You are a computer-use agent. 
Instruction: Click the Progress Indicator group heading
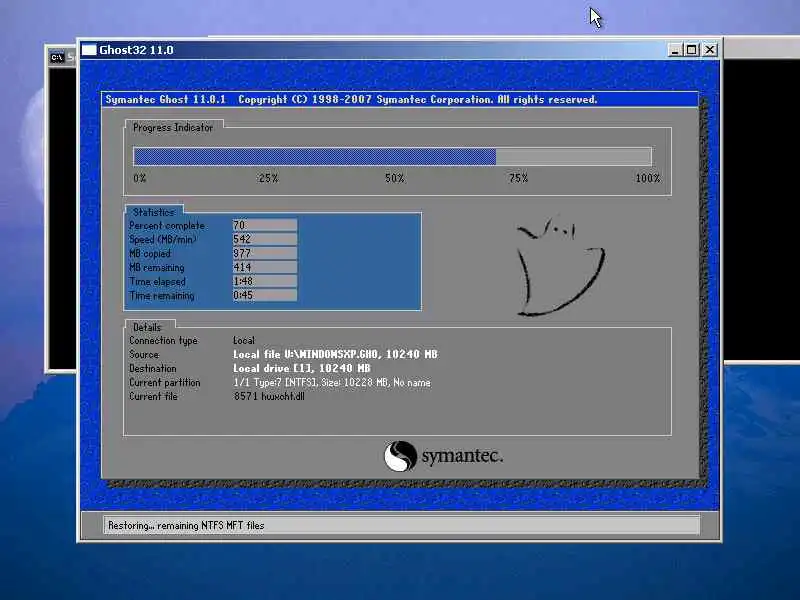point(173,128)
